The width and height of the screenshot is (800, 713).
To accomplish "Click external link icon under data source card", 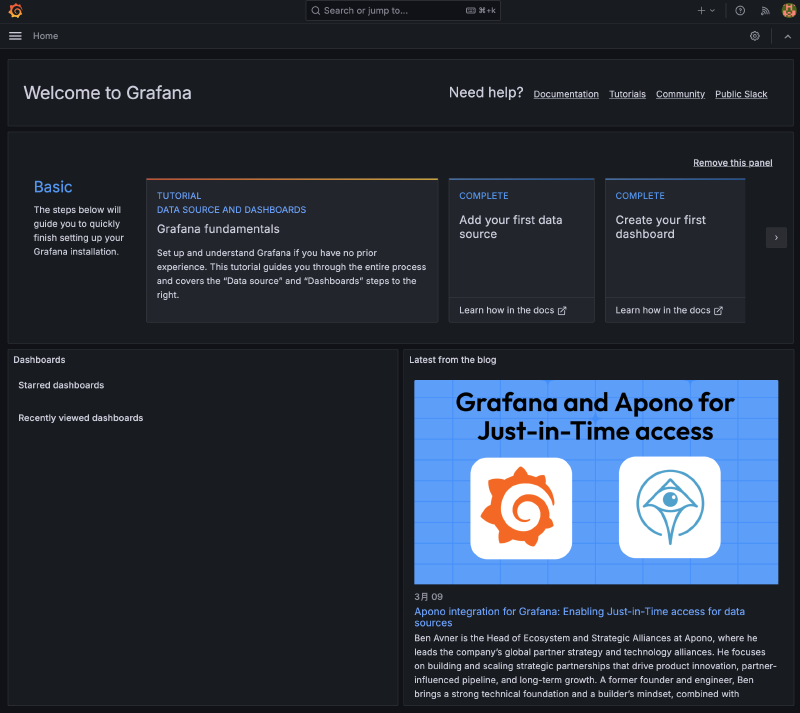I will tap(562, 311).
